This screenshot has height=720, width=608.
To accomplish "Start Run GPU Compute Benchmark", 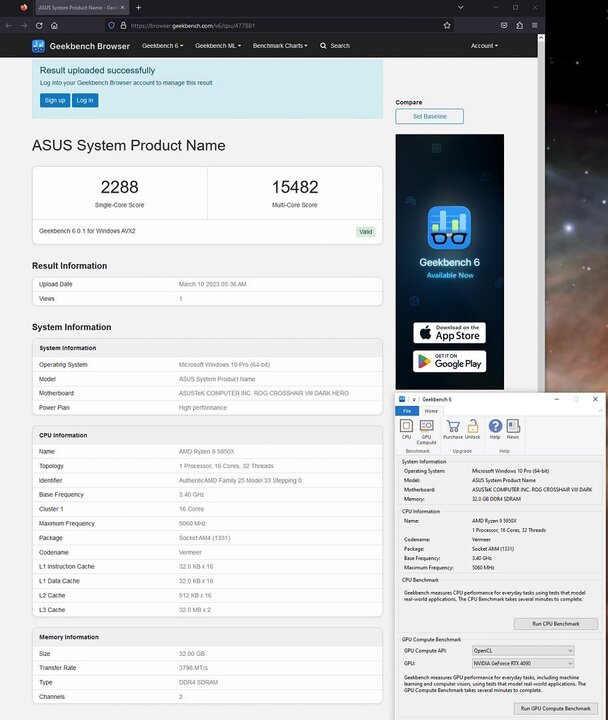I will [555, 708].
